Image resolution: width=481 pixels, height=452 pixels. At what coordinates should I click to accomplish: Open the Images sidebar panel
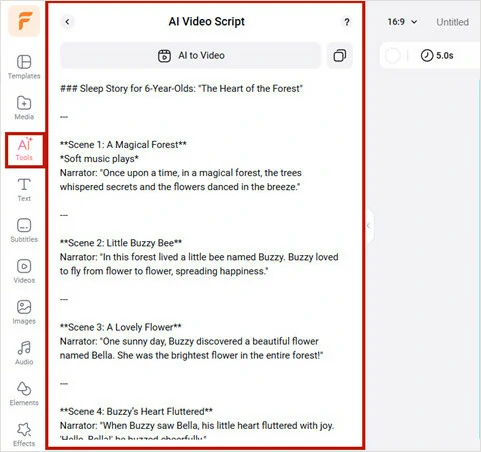pyautogui.click(x=24, y=312)
